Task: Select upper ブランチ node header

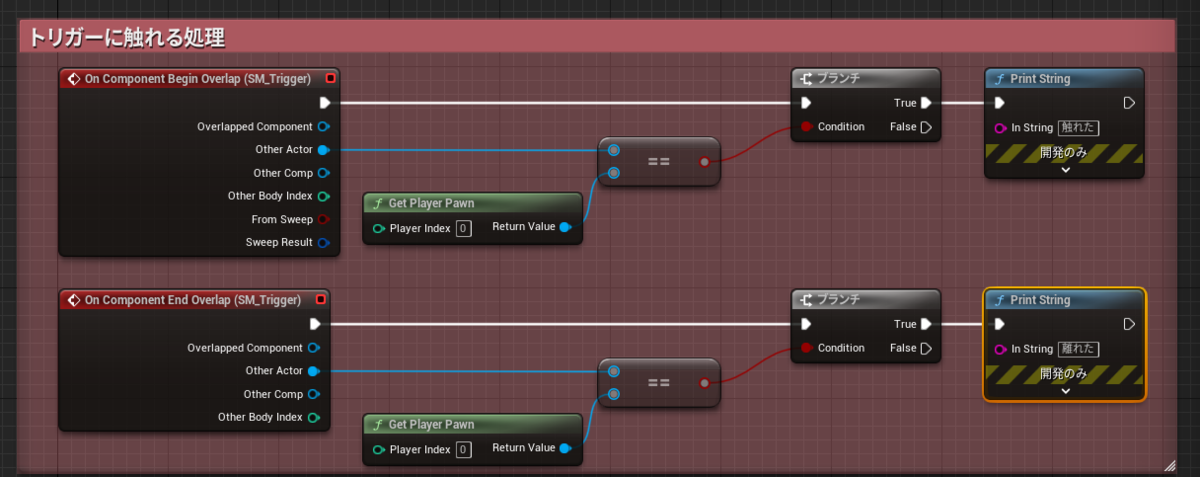Action: pyautogui.click(x=865, y=78)
